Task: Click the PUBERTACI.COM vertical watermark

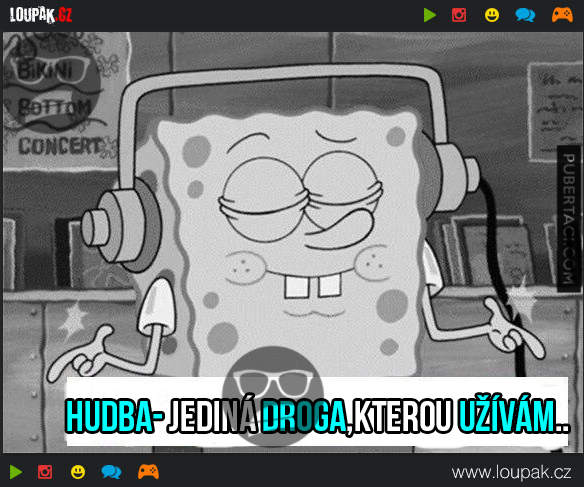Action: (568, 219)
